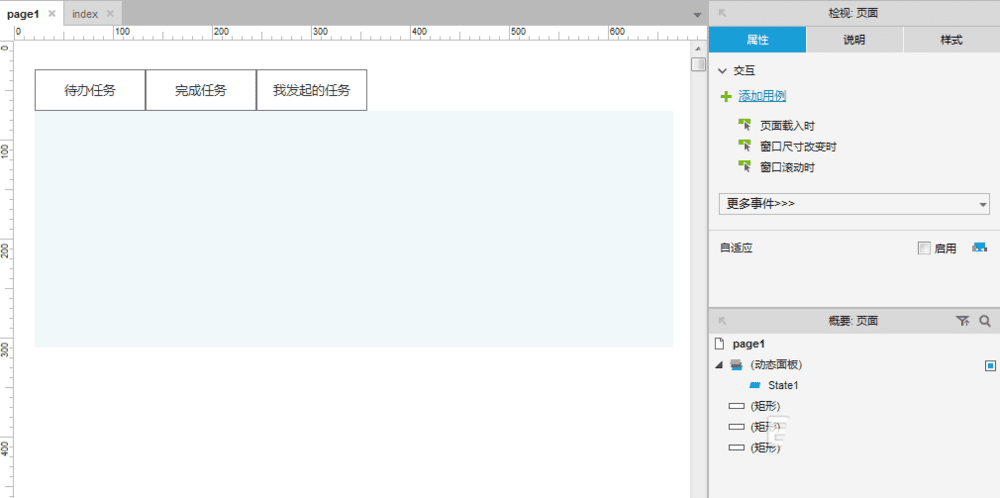Viewport: 1000px width, 498px height.
Task: Click the State1 blue state icon
Action: click(x=754, y=385)
